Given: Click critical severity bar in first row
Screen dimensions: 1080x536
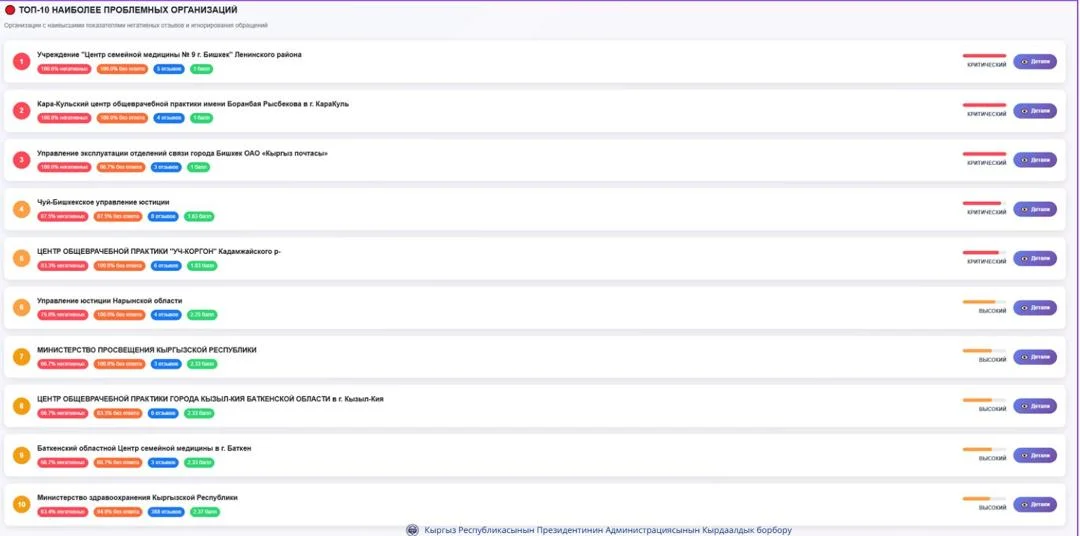Looking at the screenshot, I should (x=984, y=55).
